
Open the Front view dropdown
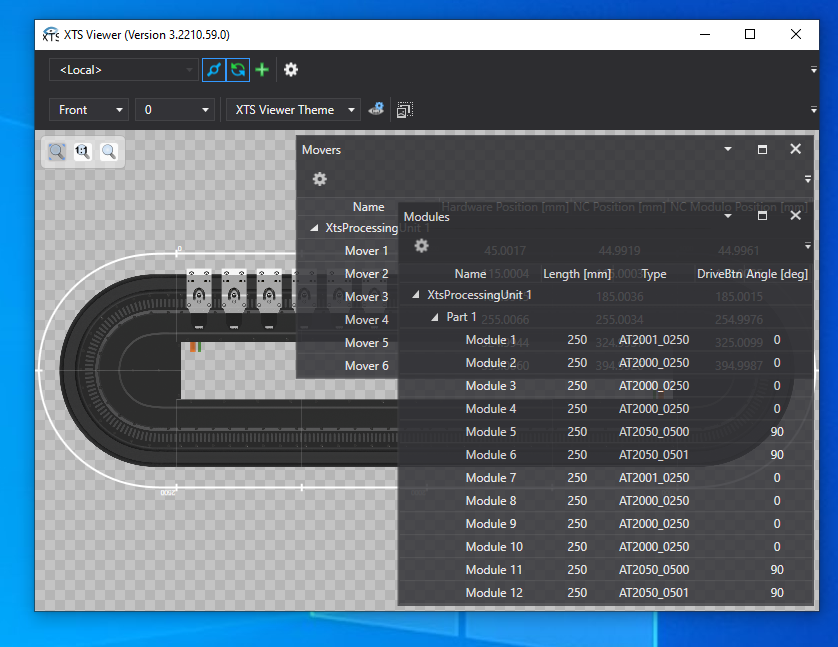point(89,110)
